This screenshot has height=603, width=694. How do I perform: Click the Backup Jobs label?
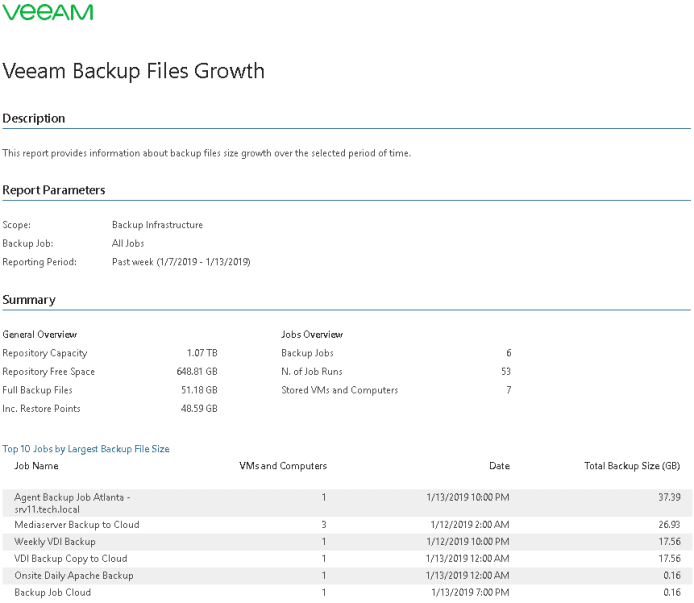click(x=307, y=353)
